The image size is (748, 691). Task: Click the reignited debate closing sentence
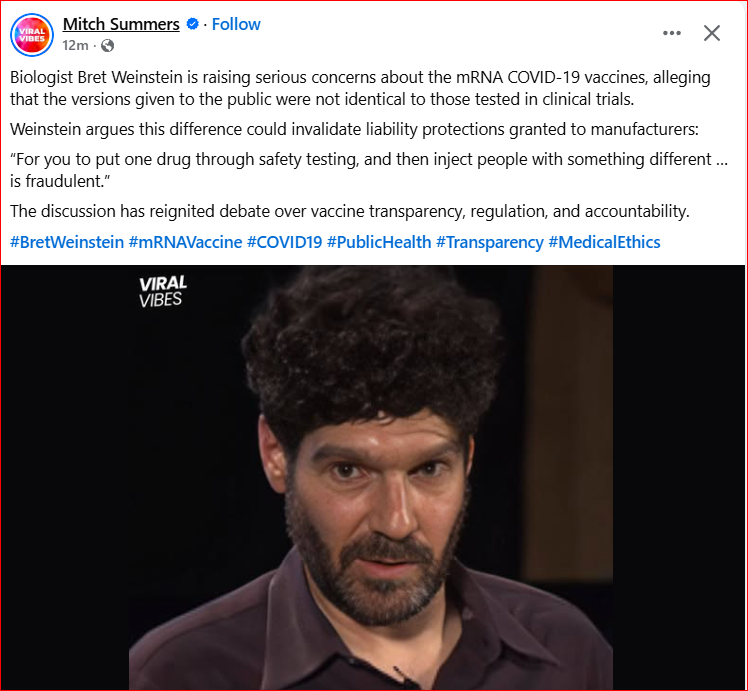(350, 211)
